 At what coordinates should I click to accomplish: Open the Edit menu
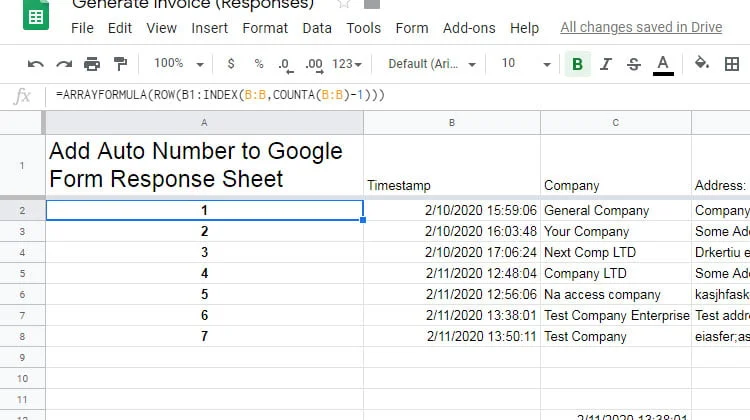tap(120, 28)
